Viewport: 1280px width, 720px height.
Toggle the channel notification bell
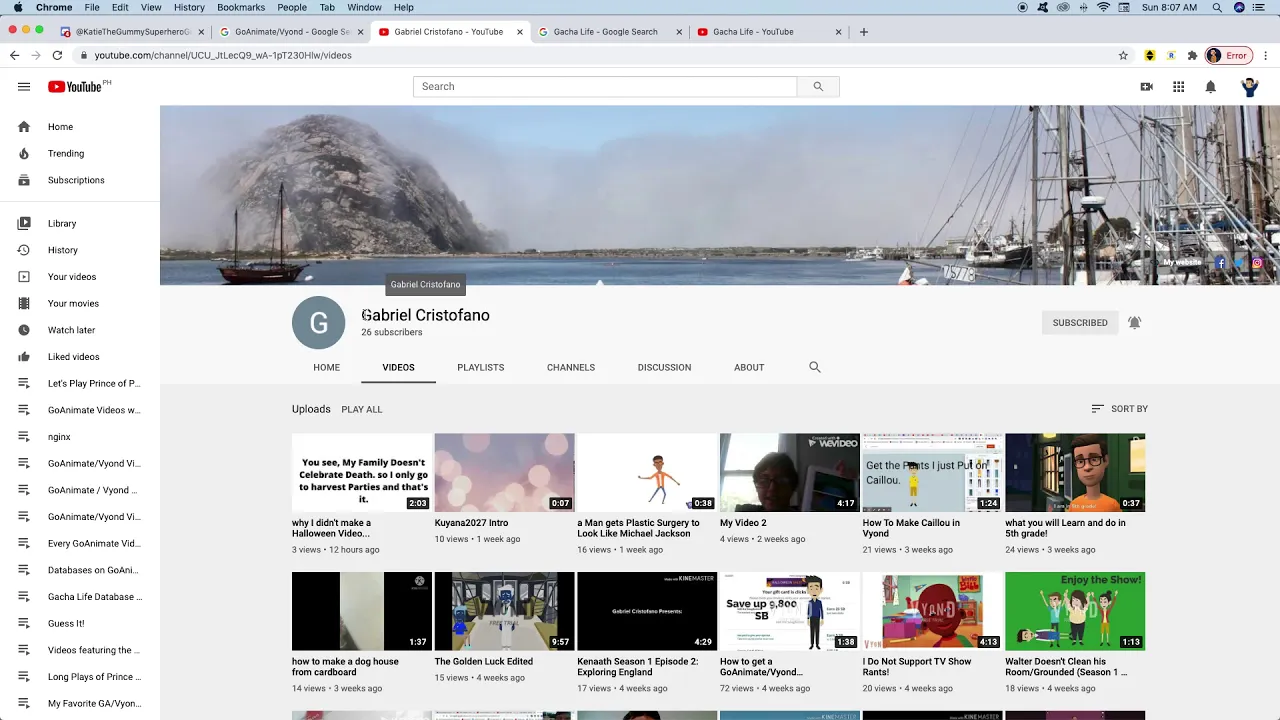pyautogui.click(x=1134, y=323)
